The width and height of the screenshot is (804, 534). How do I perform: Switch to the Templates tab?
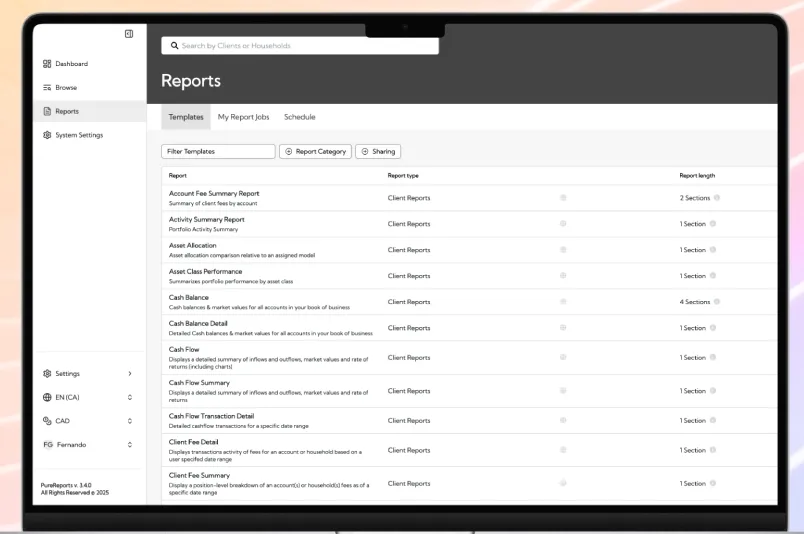(186, 117)
